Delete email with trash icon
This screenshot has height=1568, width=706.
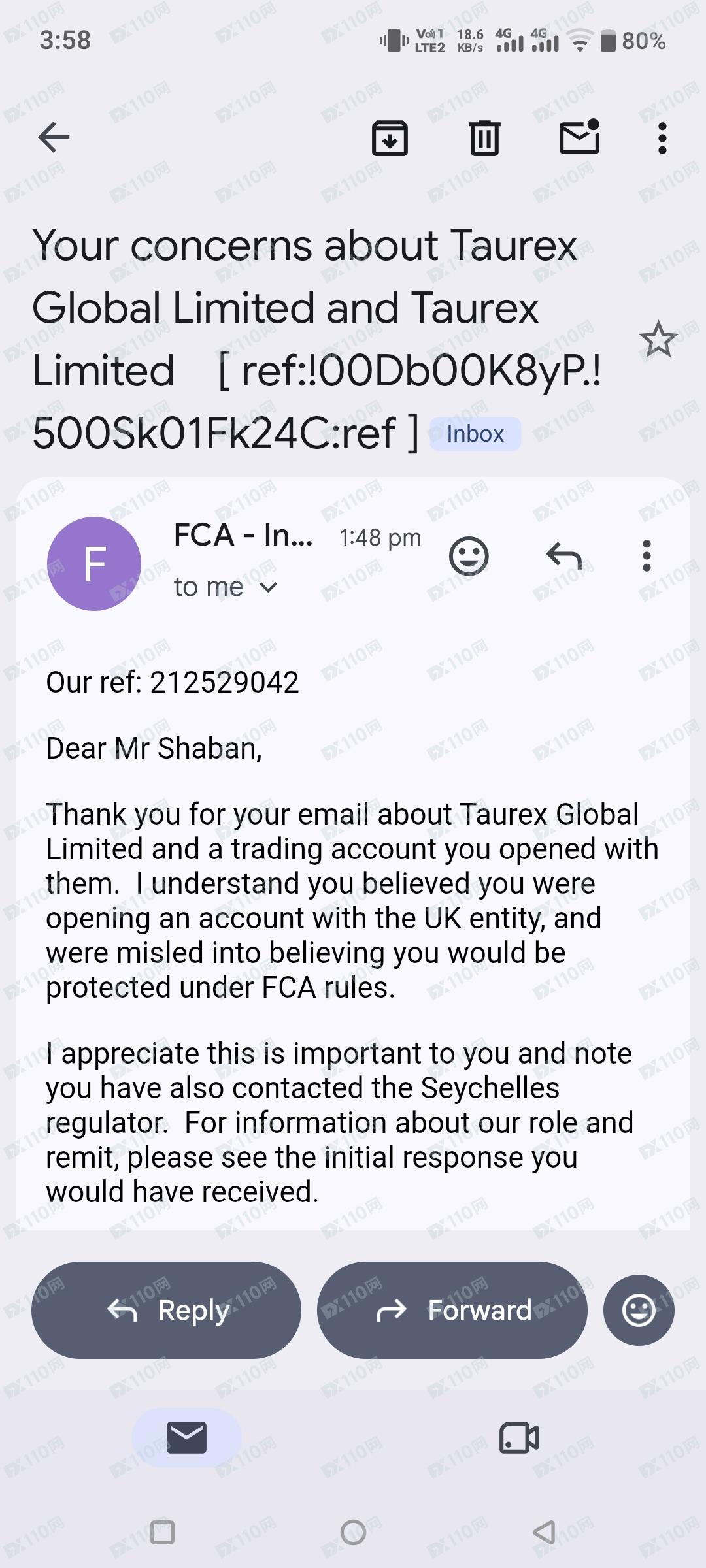(484, 138)
